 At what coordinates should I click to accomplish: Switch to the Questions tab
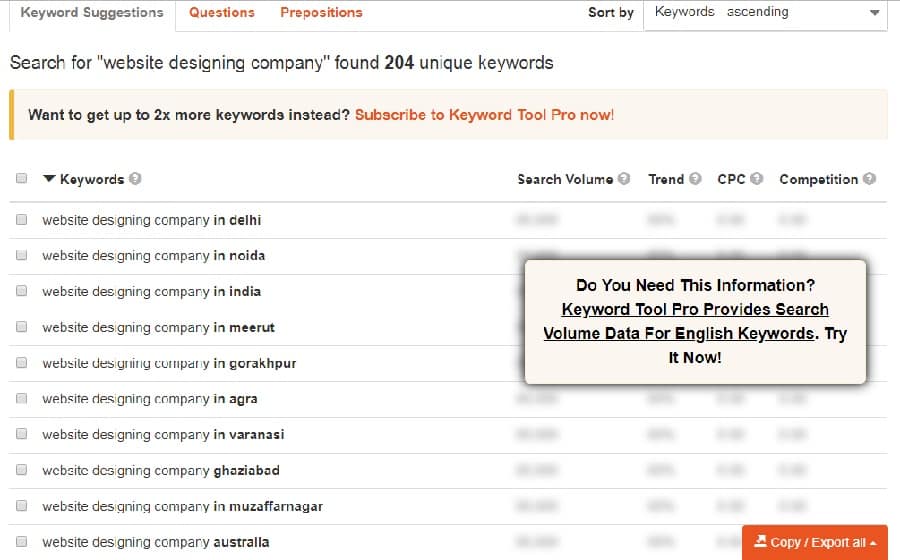click(222, 13)
